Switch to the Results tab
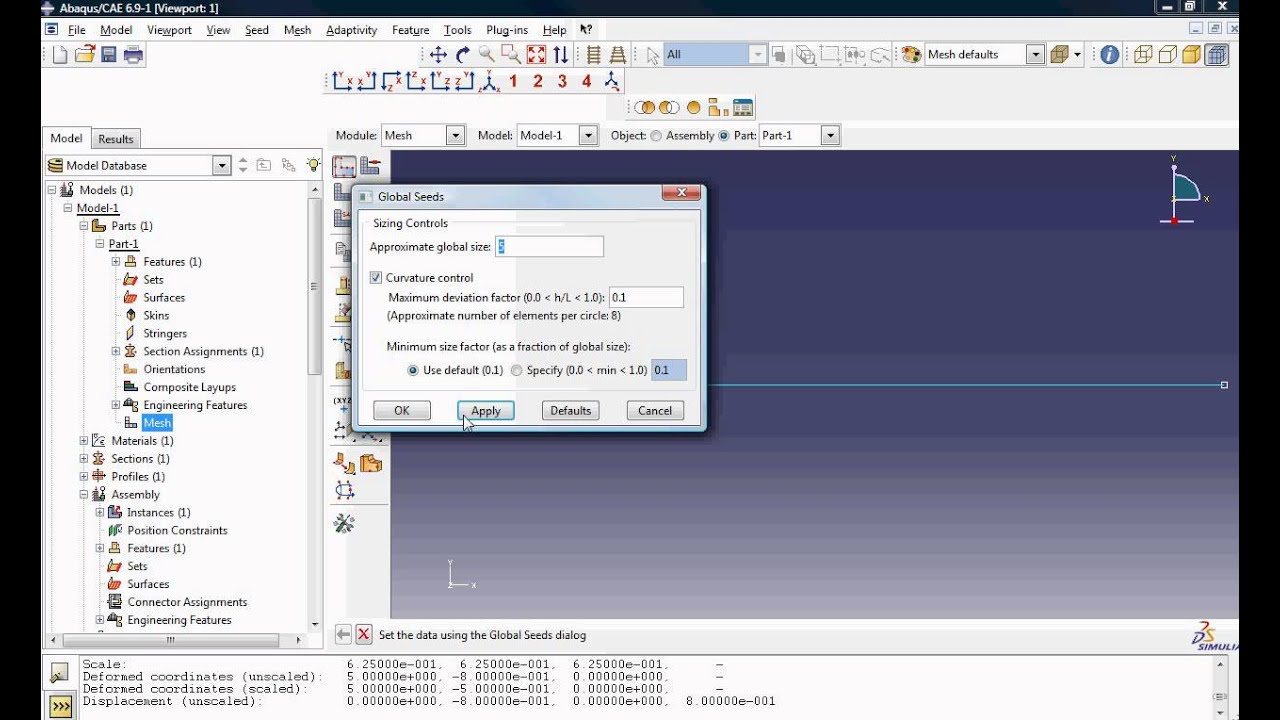The width and height of the screenshot is (1280, 720). point(116,139)
